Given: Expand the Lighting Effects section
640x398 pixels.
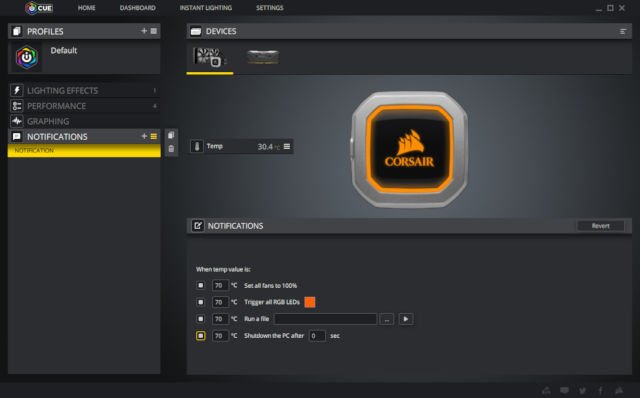Looking at the screenshot, I should click(x=84, y=91).
